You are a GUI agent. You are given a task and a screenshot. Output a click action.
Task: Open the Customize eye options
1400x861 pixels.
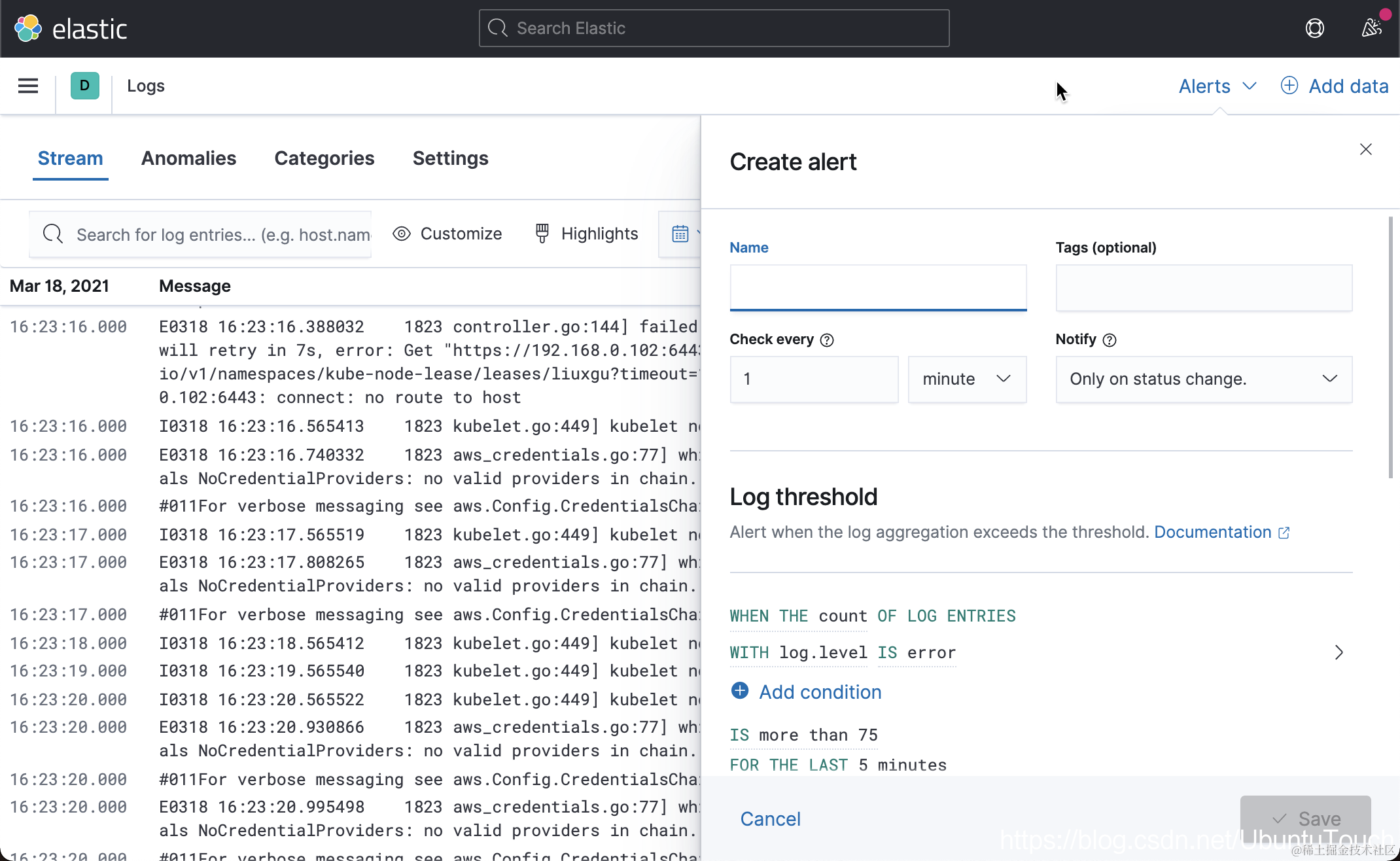(x=447, y=234)
